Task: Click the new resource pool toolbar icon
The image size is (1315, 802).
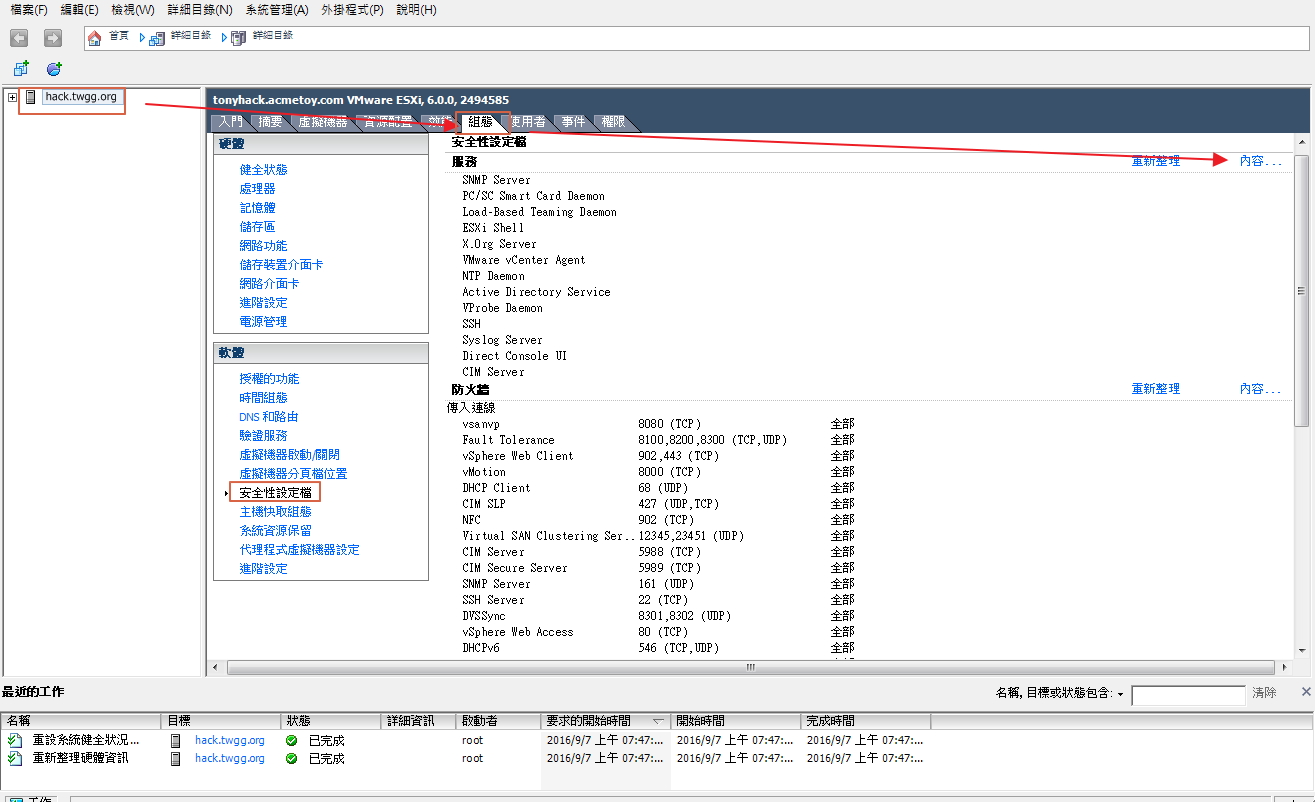Action: point(54,69)
